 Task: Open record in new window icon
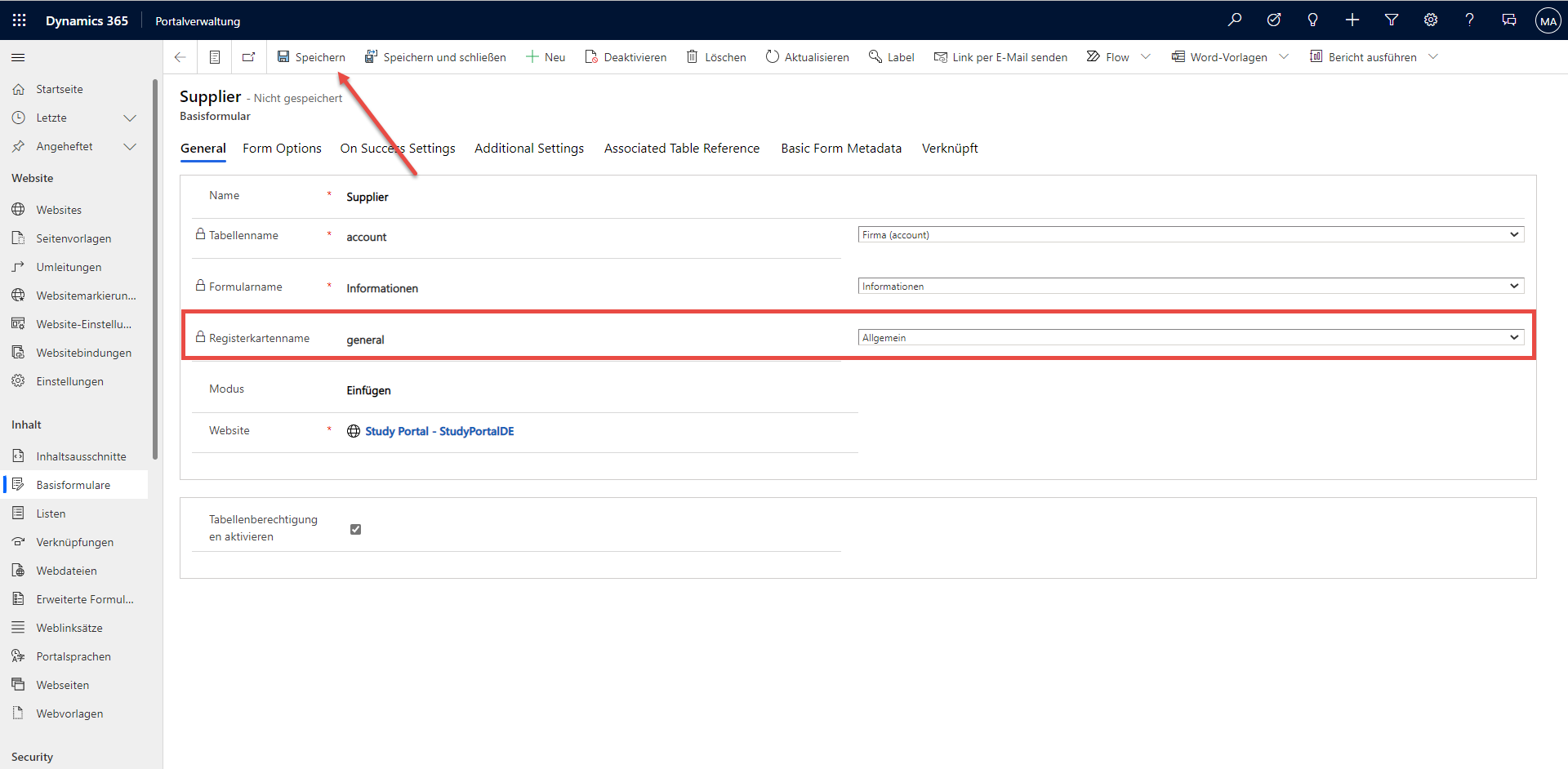[x=249, y=57]
